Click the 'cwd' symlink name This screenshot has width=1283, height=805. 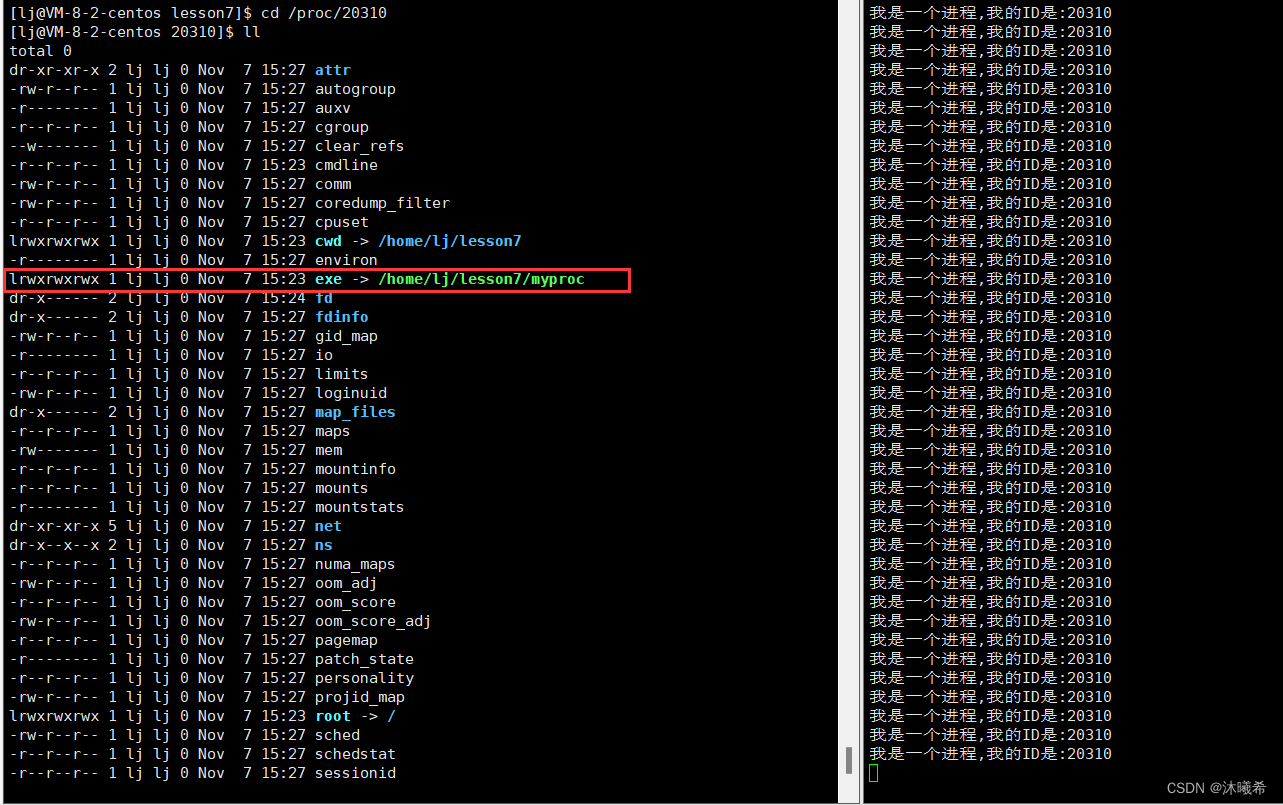pos(328,241)
